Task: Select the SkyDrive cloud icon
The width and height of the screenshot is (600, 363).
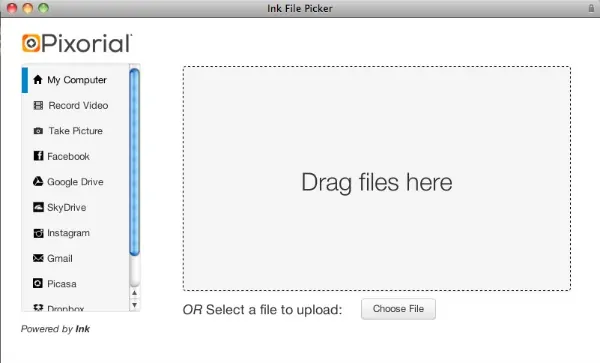Action: point(38,207)
